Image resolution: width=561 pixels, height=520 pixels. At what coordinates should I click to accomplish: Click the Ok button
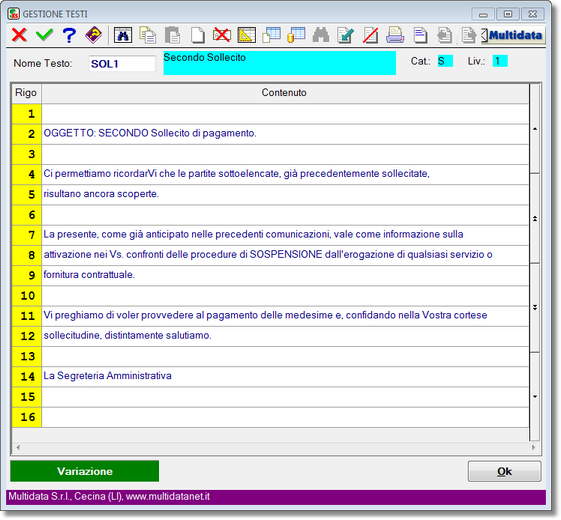tap(504, 471)
